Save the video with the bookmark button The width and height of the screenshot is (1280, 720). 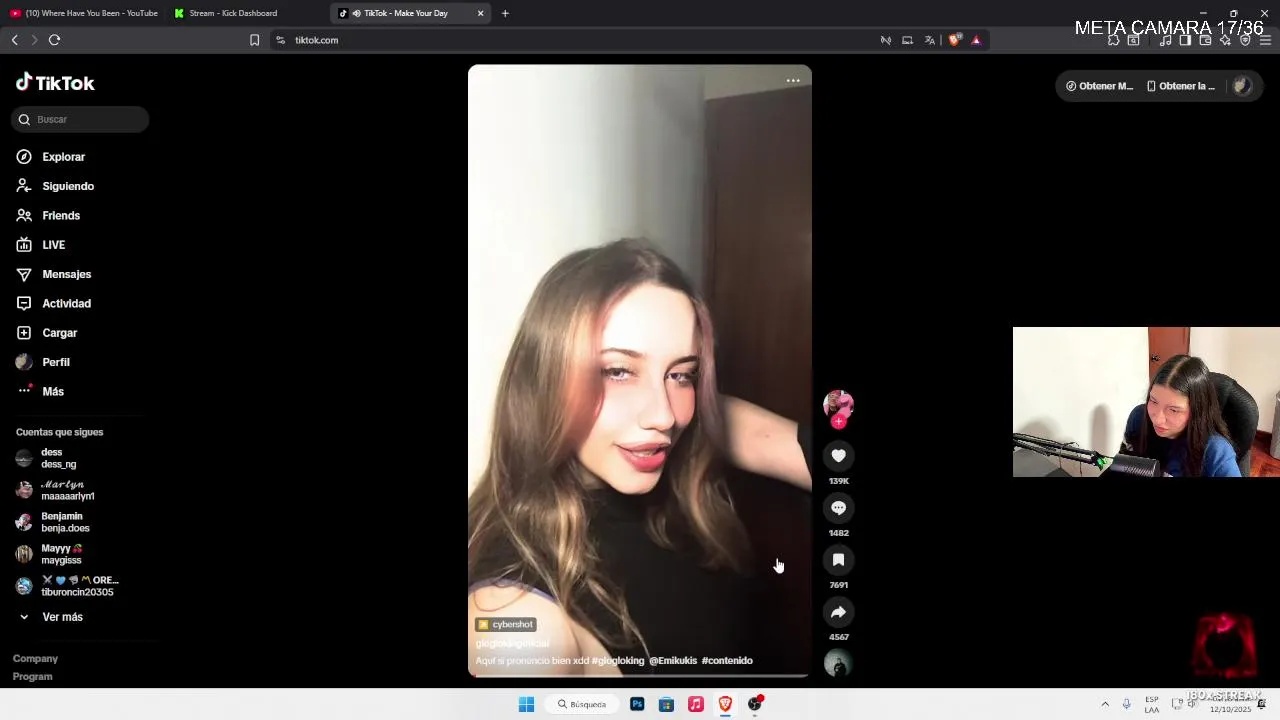(x=838, y=560)
